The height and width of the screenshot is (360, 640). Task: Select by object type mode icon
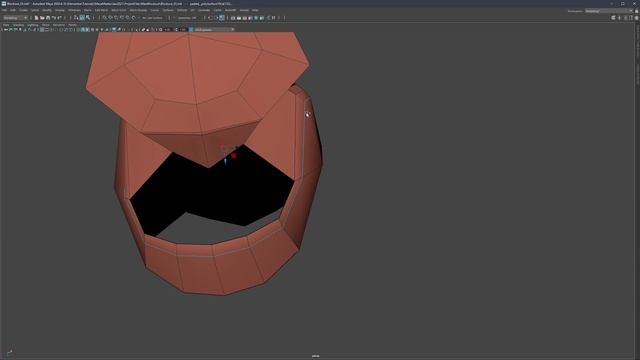coord(82,18)
